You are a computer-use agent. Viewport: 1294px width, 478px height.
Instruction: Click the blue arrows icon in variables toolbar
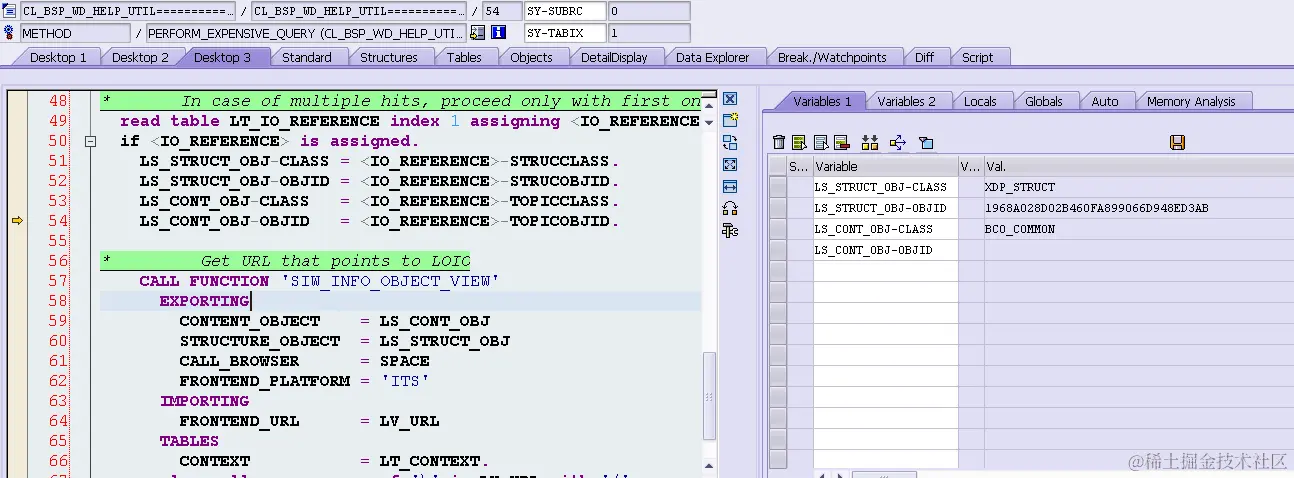pyautogui.click(x=897, y=143)
